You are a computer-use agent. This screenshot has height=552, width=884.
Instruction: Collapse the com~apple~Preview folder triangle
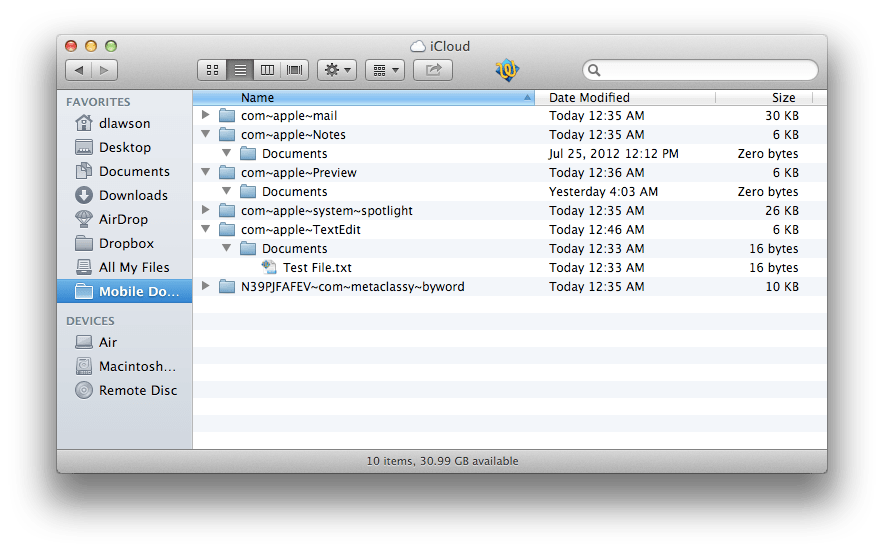(x=206, y=172)
